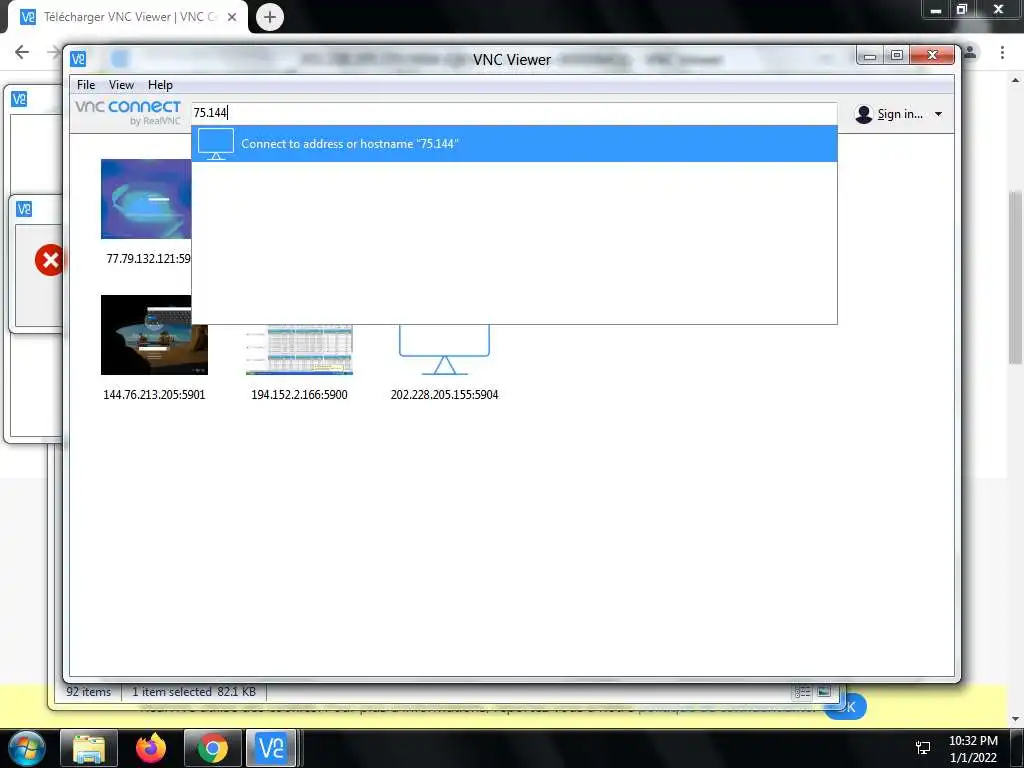Click the address field containing 75.144
This screenshot has width=1024, height=768.
(514, 113)
